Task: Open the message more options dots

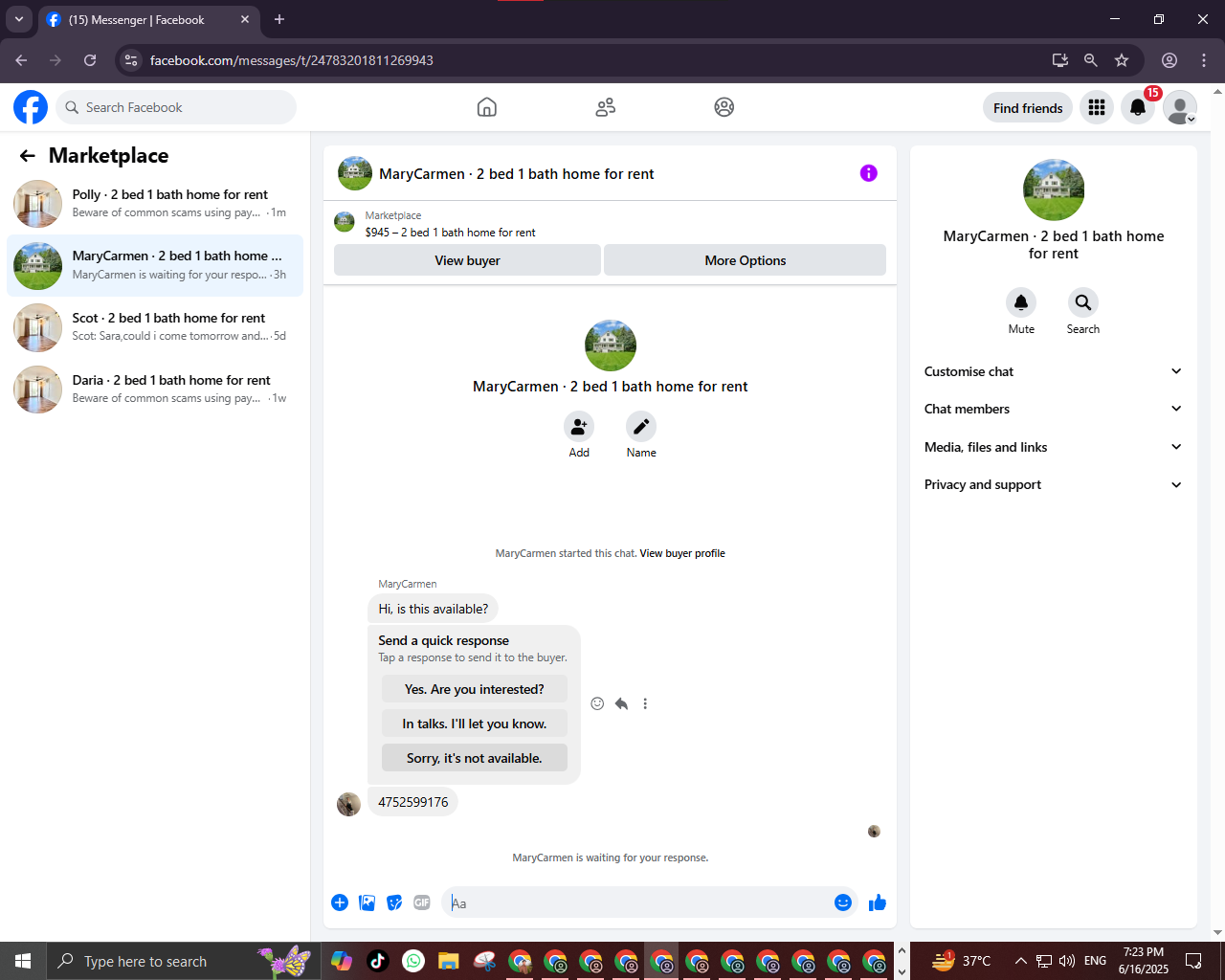Action: pyautogui.click(x=645, y=703)
